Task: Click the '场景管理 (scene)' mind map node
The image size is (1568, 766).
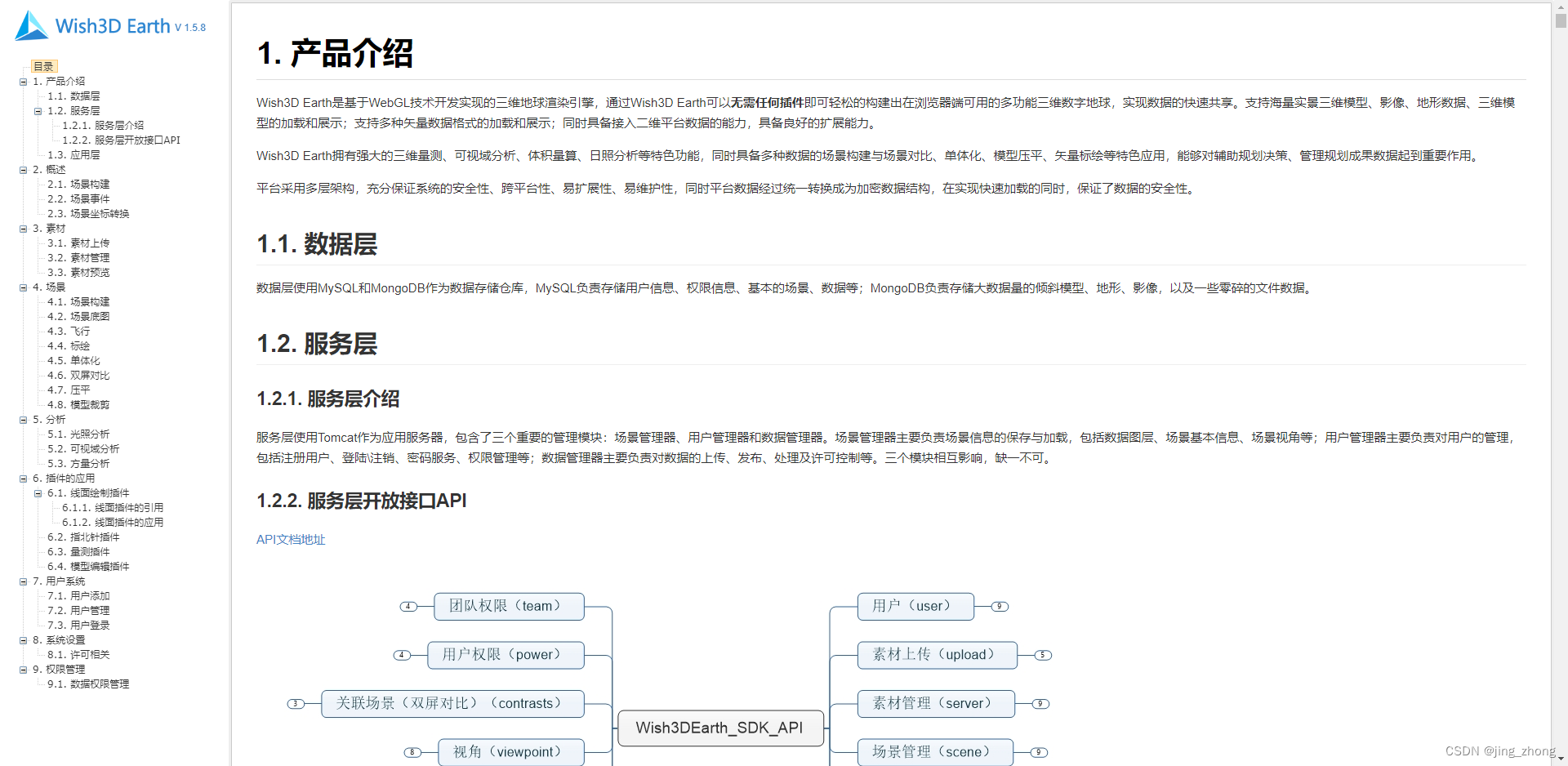Action: 935,752
